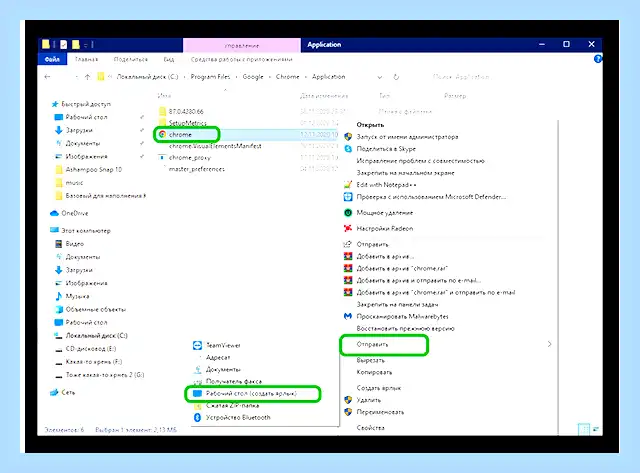Open Свойства in the context menu
The width and height of the screenshot is (640, 473).
371,428
